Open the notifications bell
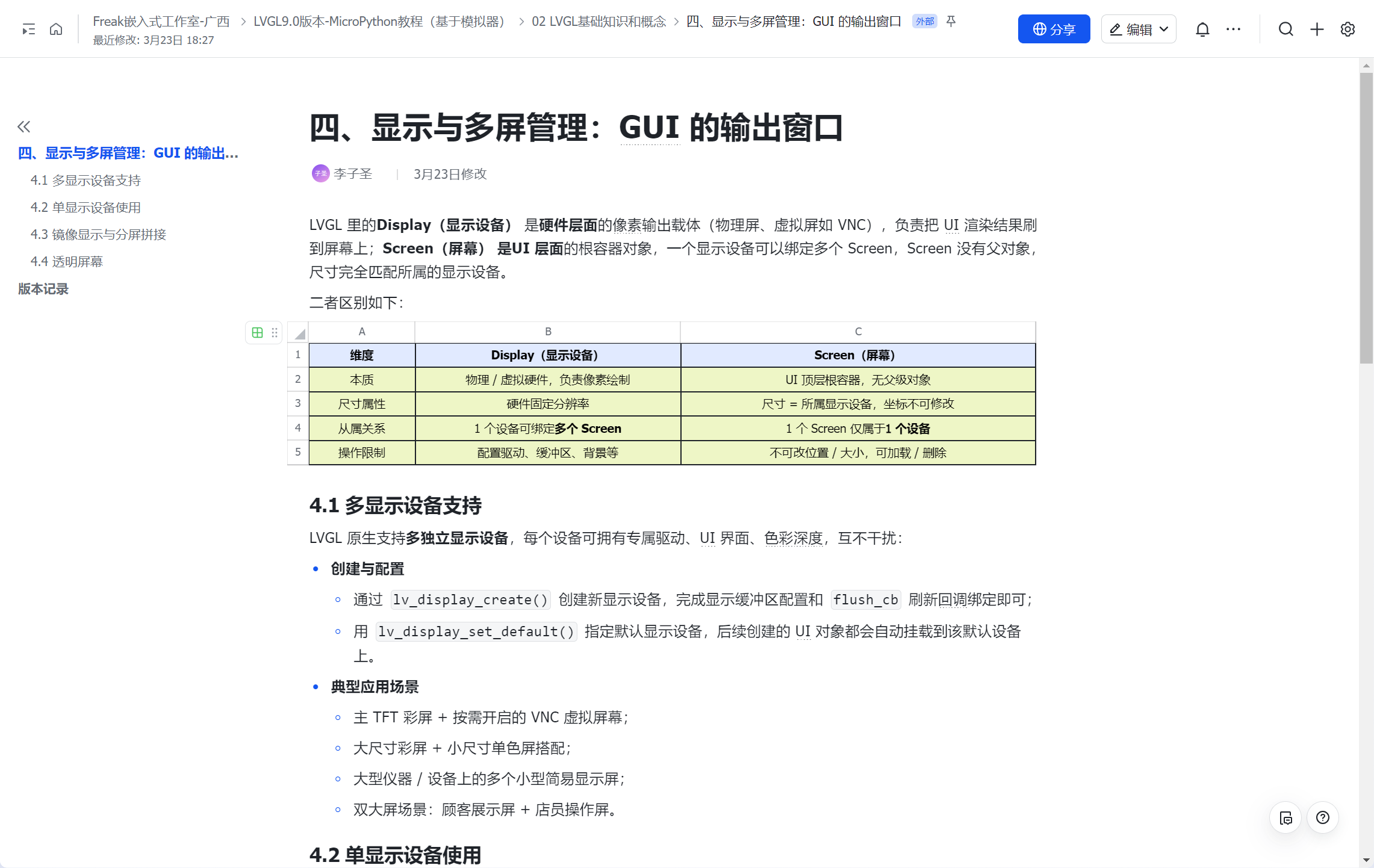 [1202, 29]
